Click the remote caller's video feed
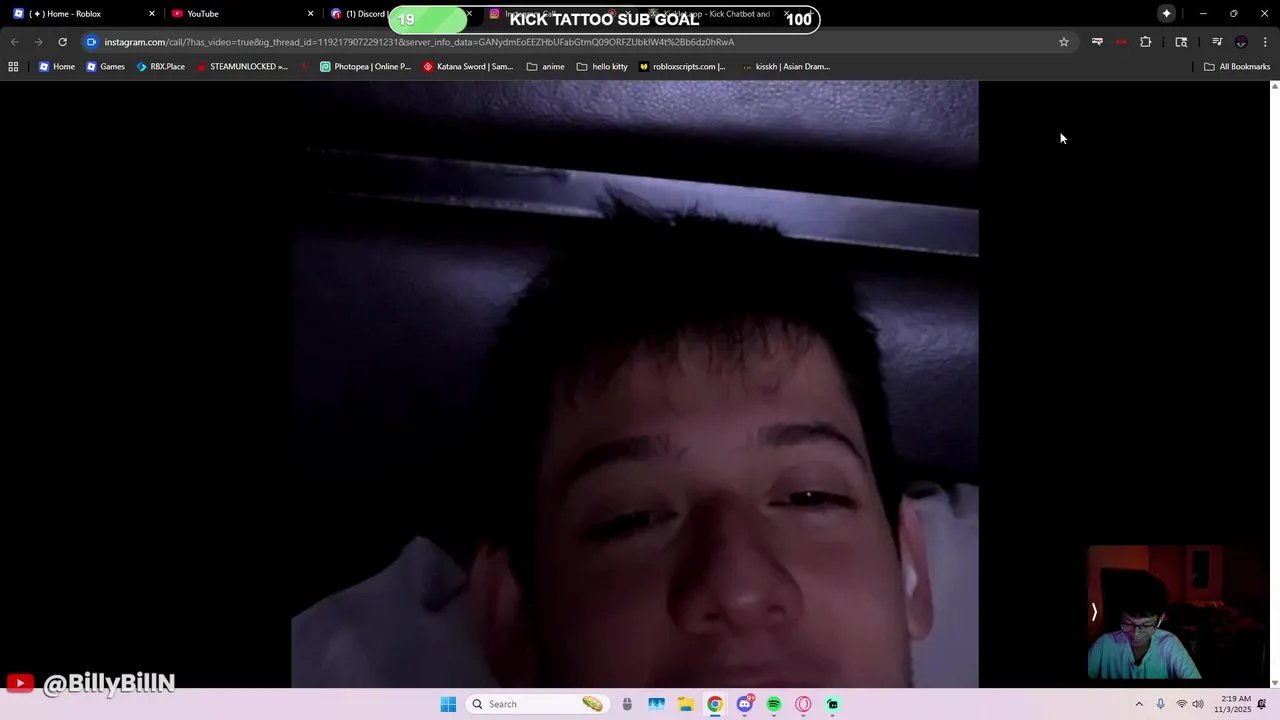 tap(635, 384)
